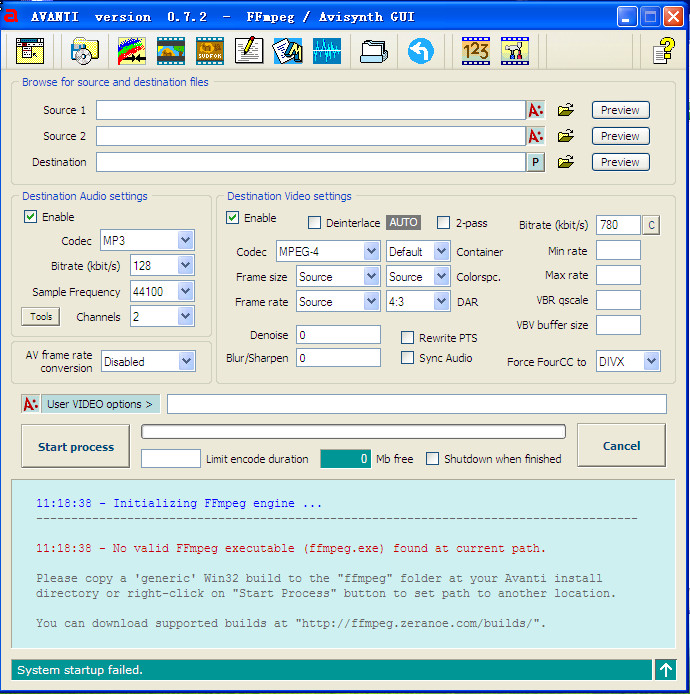The image size is (690, 694).
Task: Open the filmstrip landscape toolbar icon
Action: (x=171, y=51)
